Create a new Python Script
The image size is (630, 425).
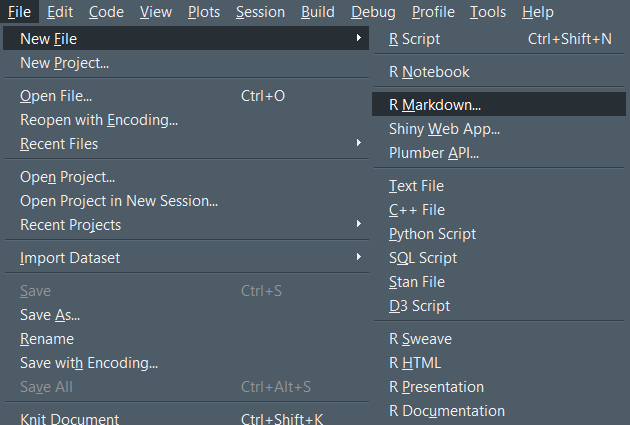click(x=499, y=234)
